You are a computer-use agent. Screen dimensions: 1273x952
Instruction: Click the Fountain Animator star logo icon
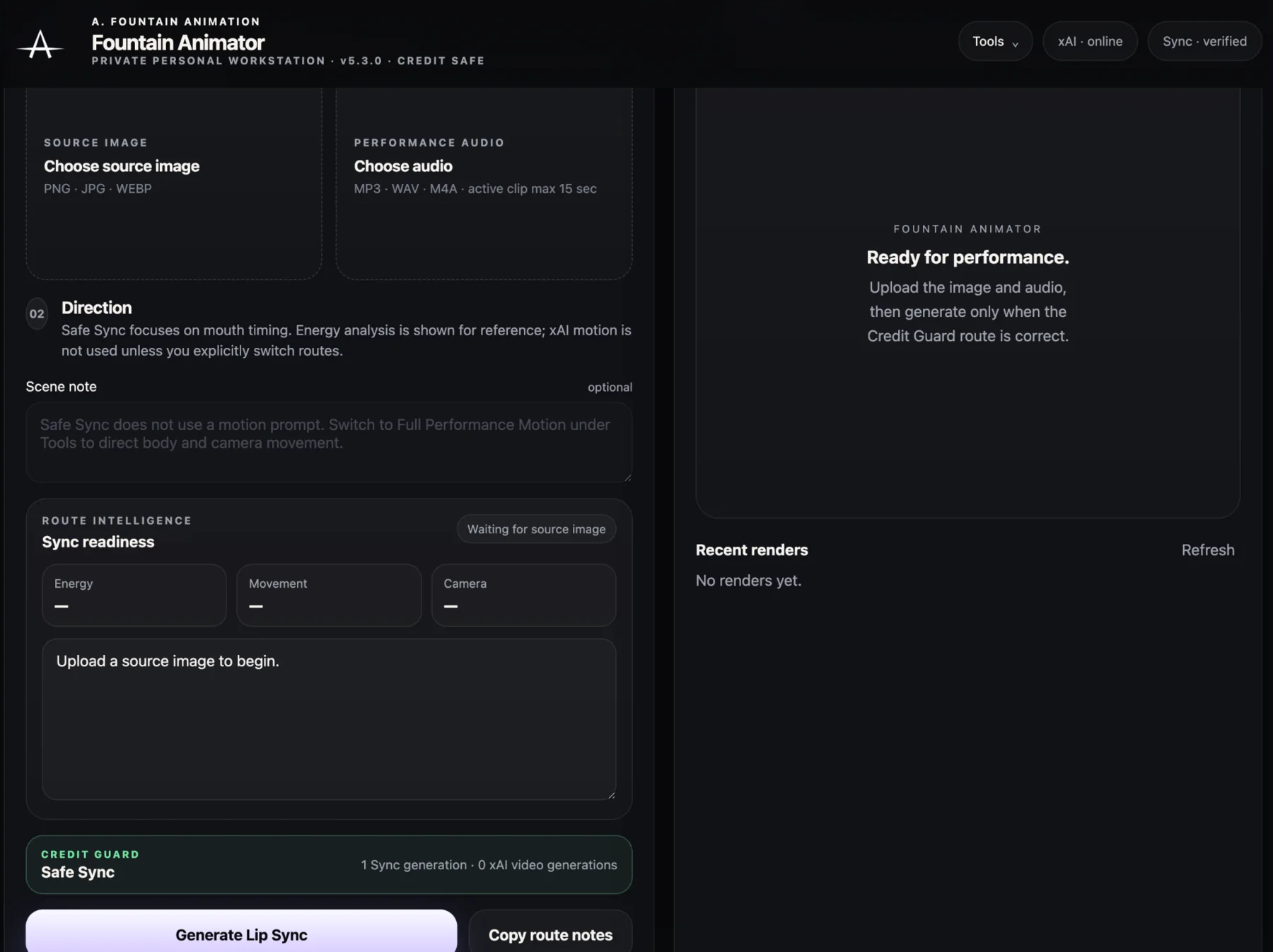(40, 44)
